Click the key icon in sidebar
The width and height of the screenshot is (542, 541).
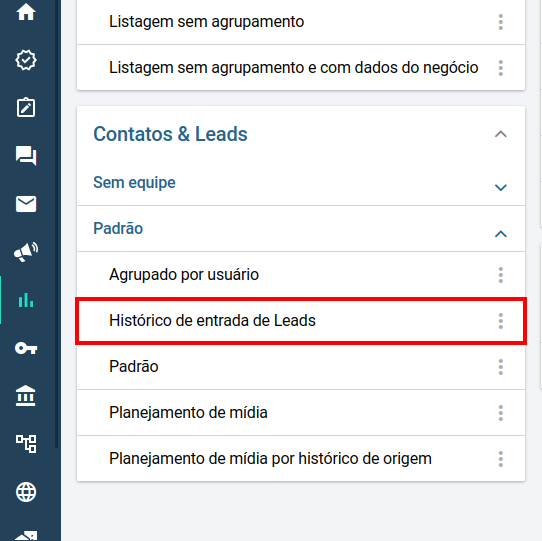pyautogui.click(x=26, y=348)
